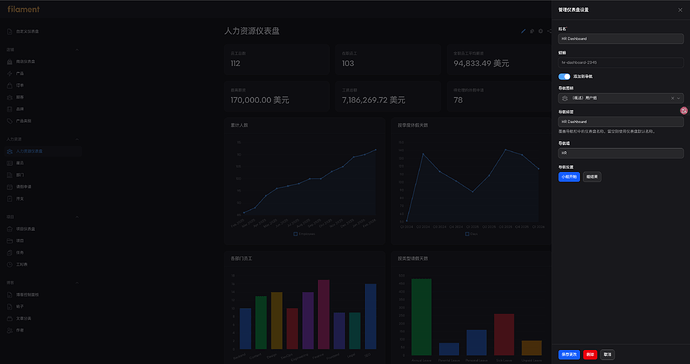Click the tallest magenta bar in department chart
The height and width of the screenshot is (364, 690).
323,314
